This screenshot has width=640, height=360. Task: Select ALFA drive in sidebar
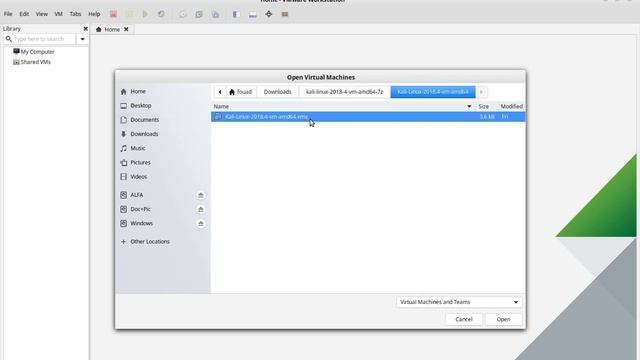pyautogui.click(x=137, y=195)
